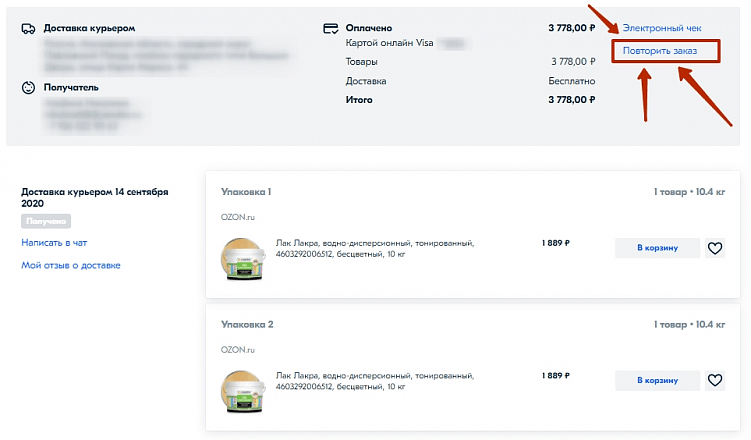Click the Package 2 heading
The image size is (751, 440).
pos(247,324)
